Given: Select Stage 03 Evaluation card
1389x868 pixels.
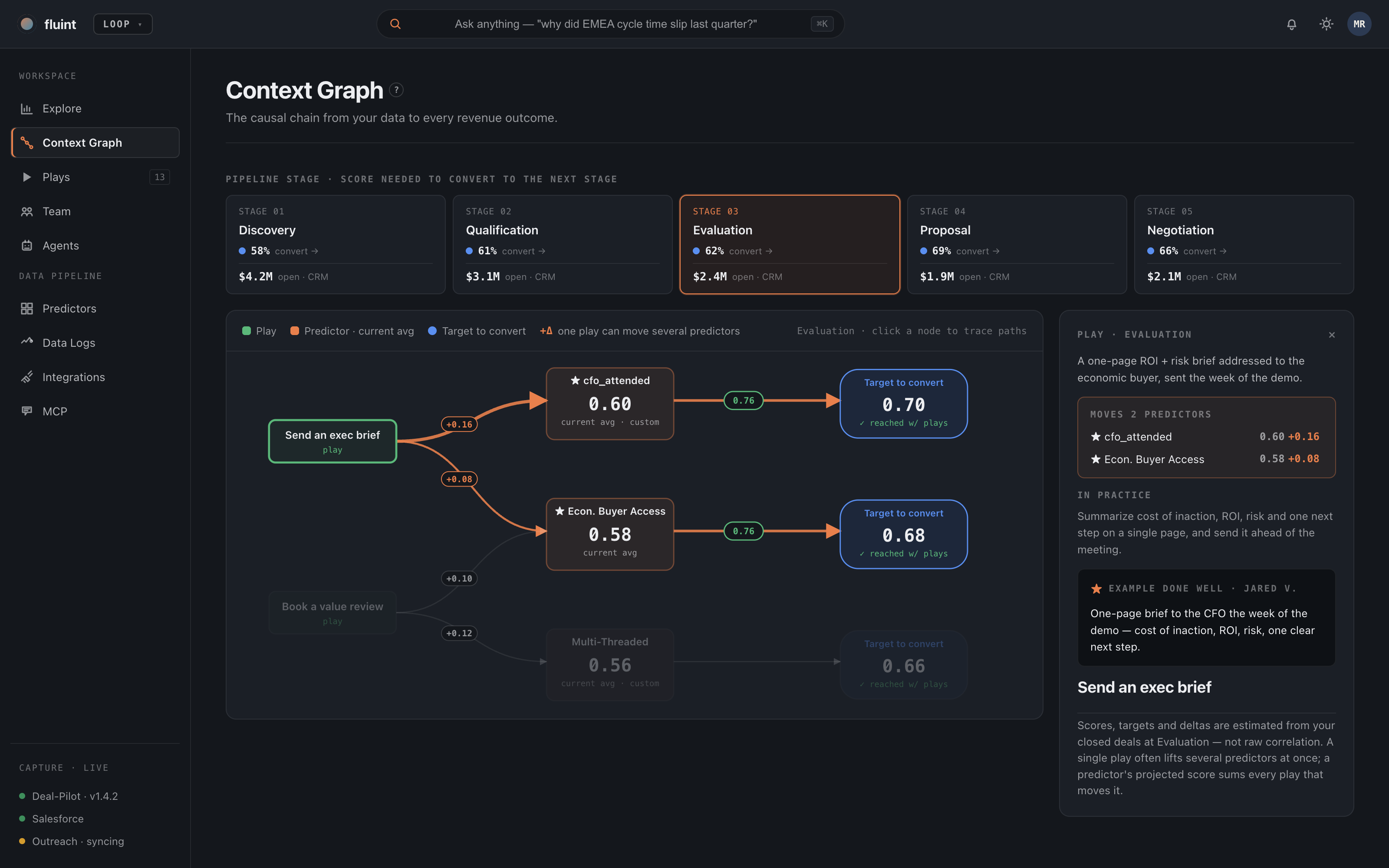Looking at the screenshot, I should coord(790,244).
